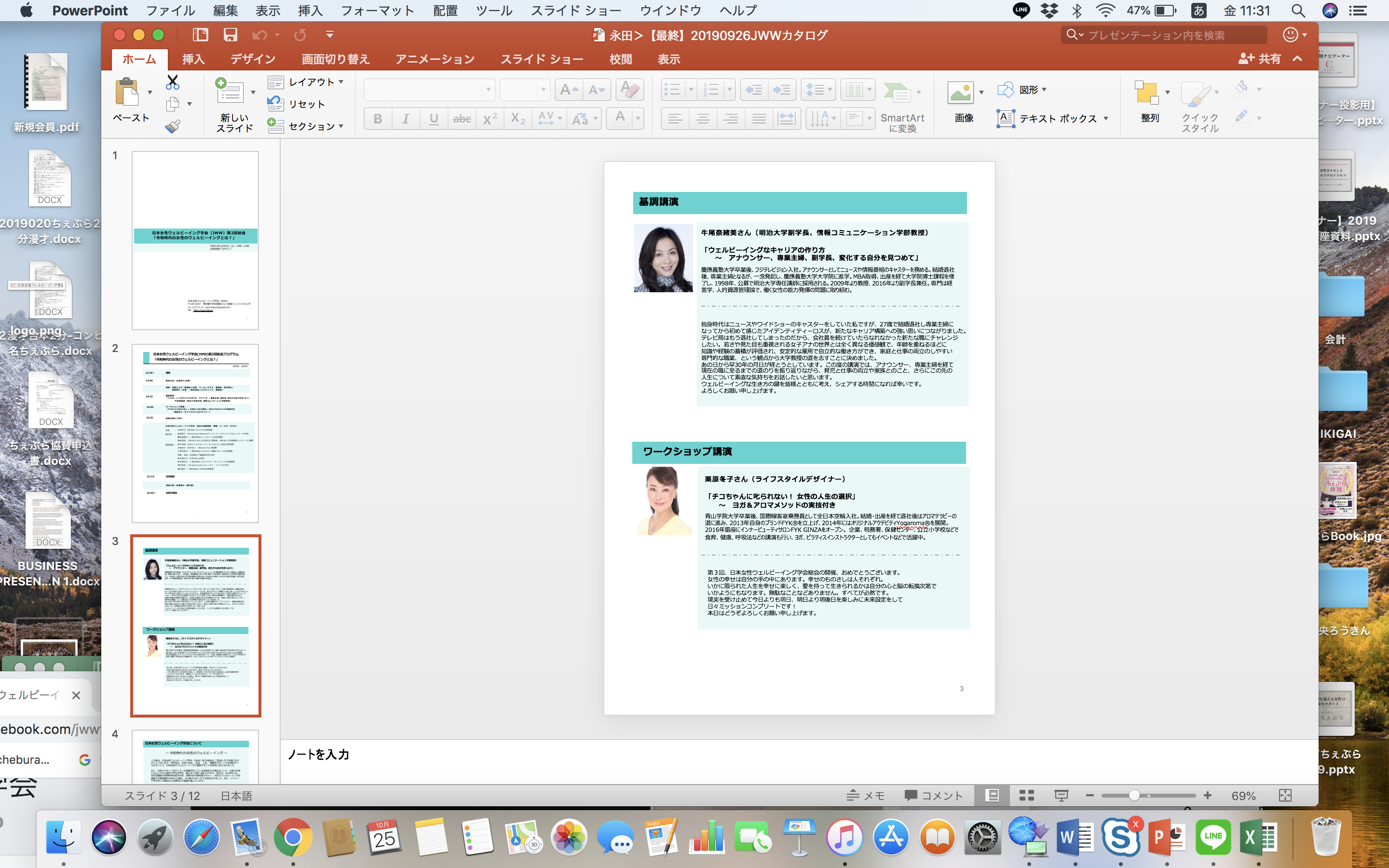Image resolution: width=1389 pixels, height=868 pixels.
Task: Click the zoom slider handle
Action: (x=1133, y=795)
